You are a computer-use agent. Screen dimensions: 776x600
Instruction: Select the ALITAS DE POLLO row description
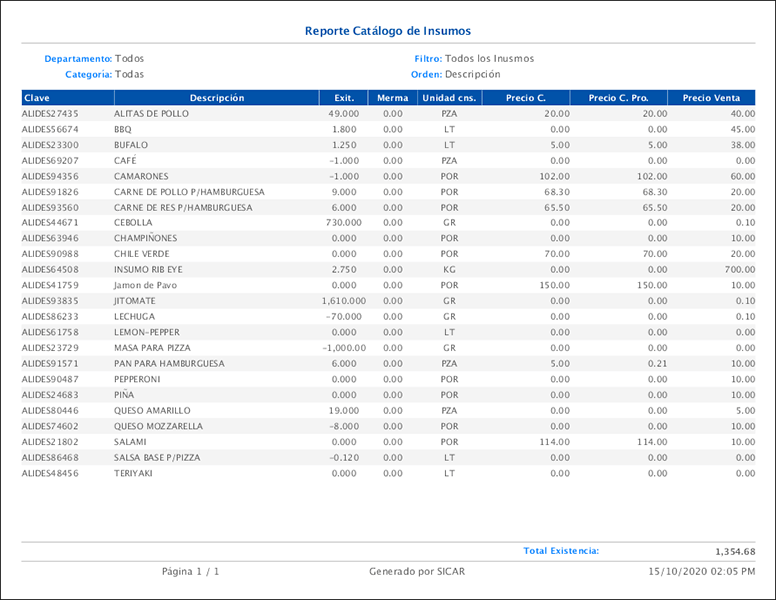[151, 114]
